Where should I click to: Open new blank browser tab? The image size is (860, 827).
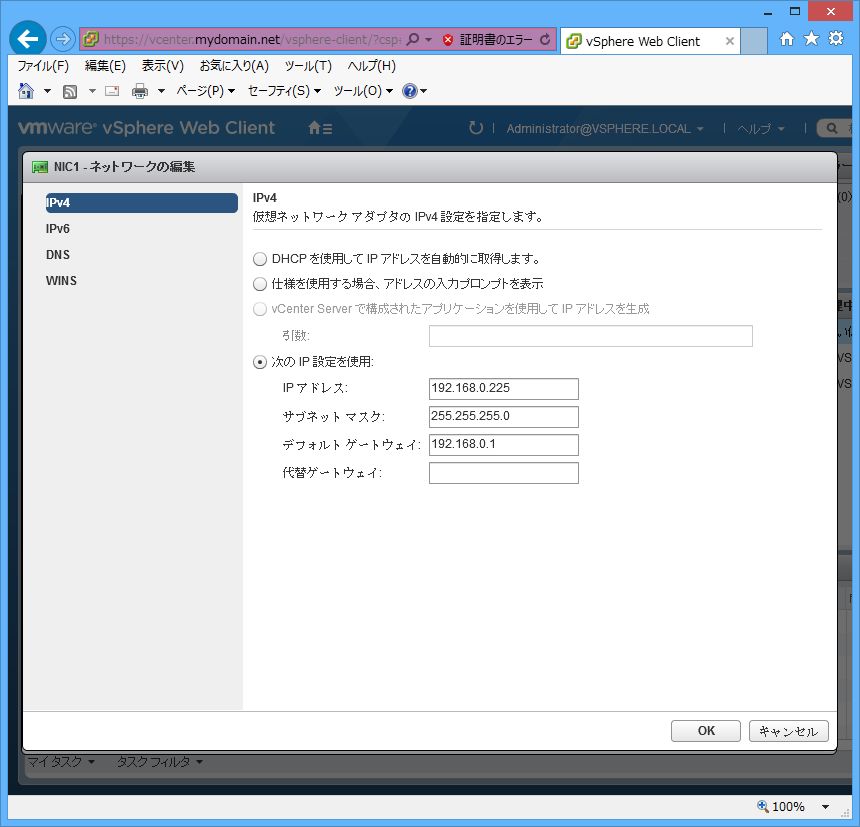click(x=754, y=41)
